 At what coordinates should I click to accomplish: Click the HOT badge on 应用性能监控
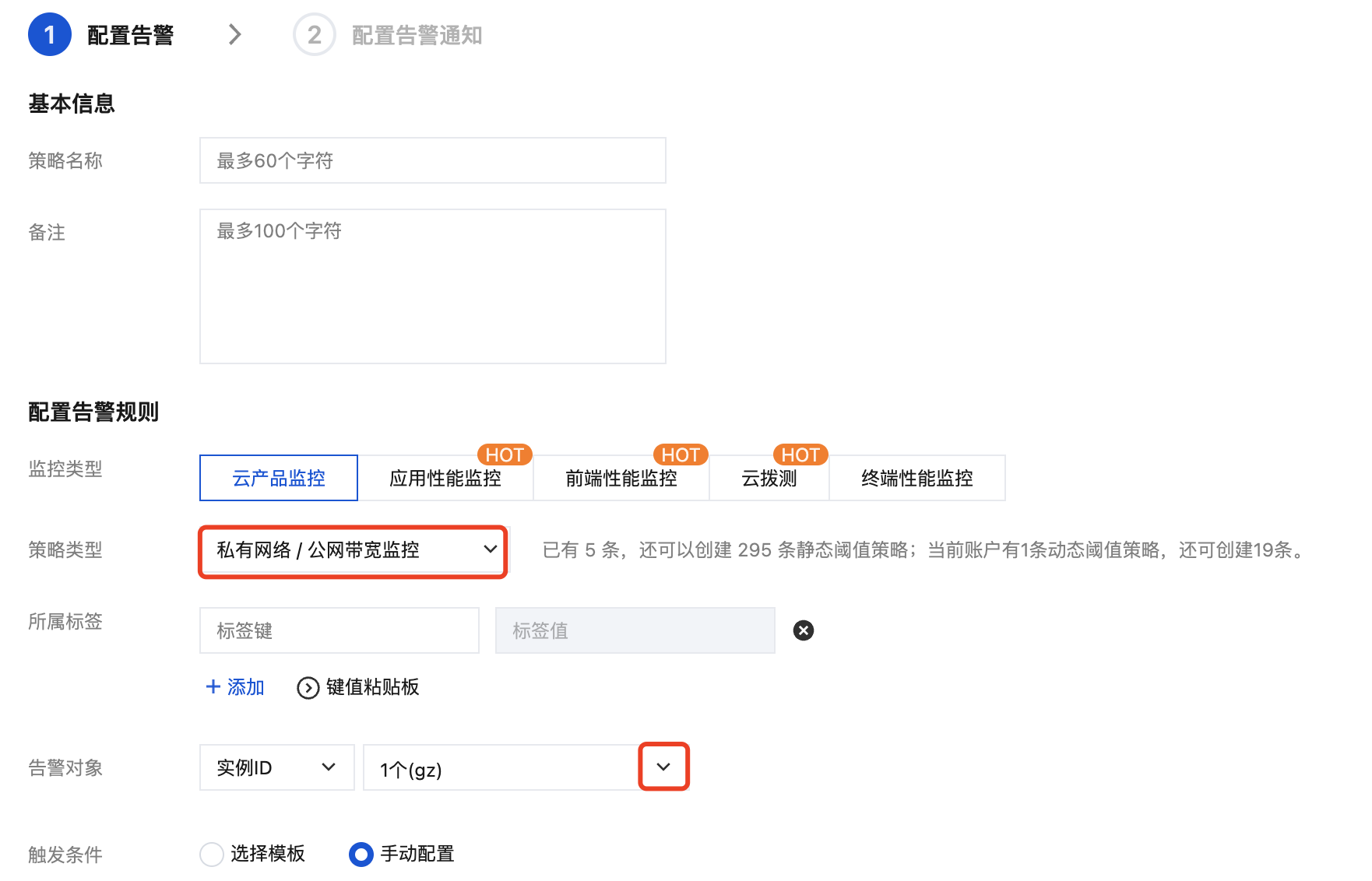(505, 455)
